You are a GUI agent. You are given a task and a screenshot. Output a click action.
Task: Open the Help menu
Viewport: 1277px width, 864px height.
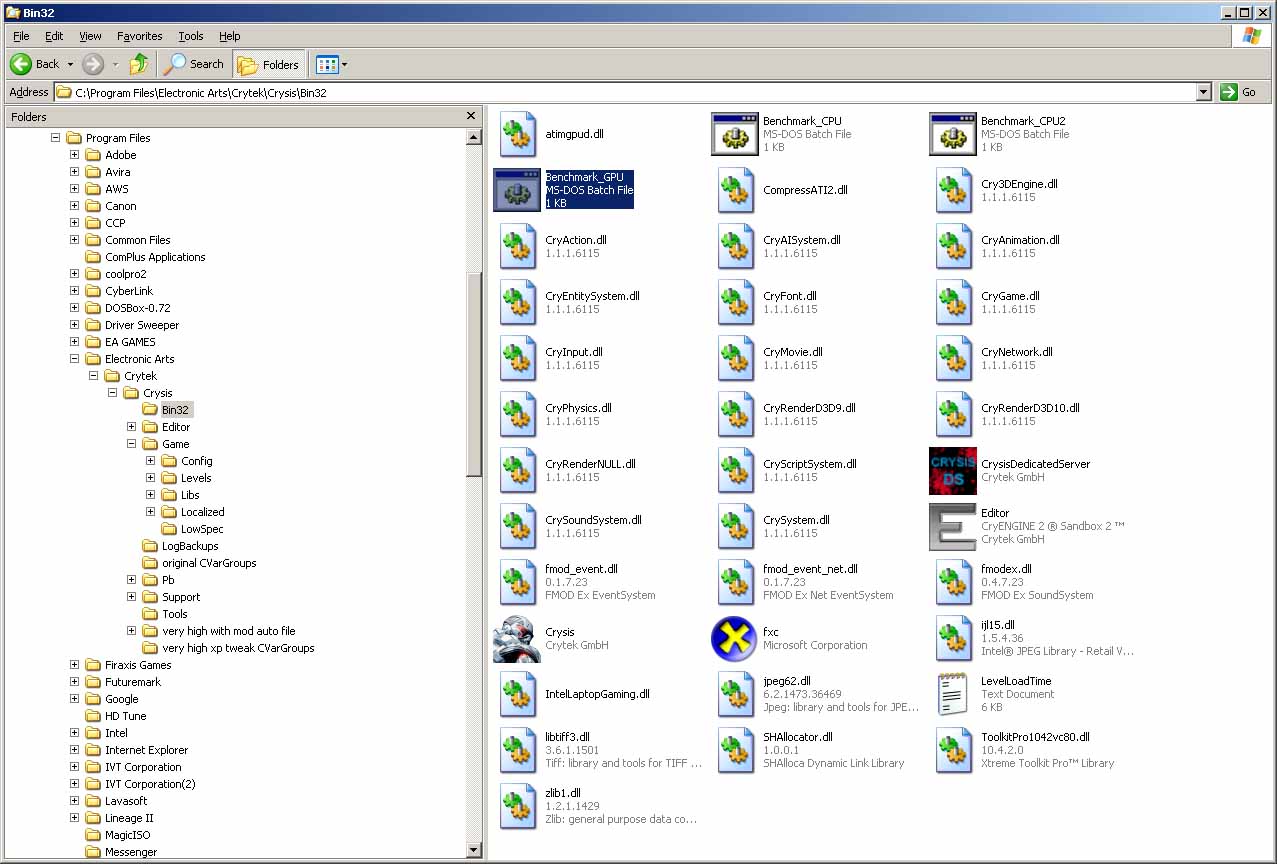pyautogui.click(x=230, y=36)
